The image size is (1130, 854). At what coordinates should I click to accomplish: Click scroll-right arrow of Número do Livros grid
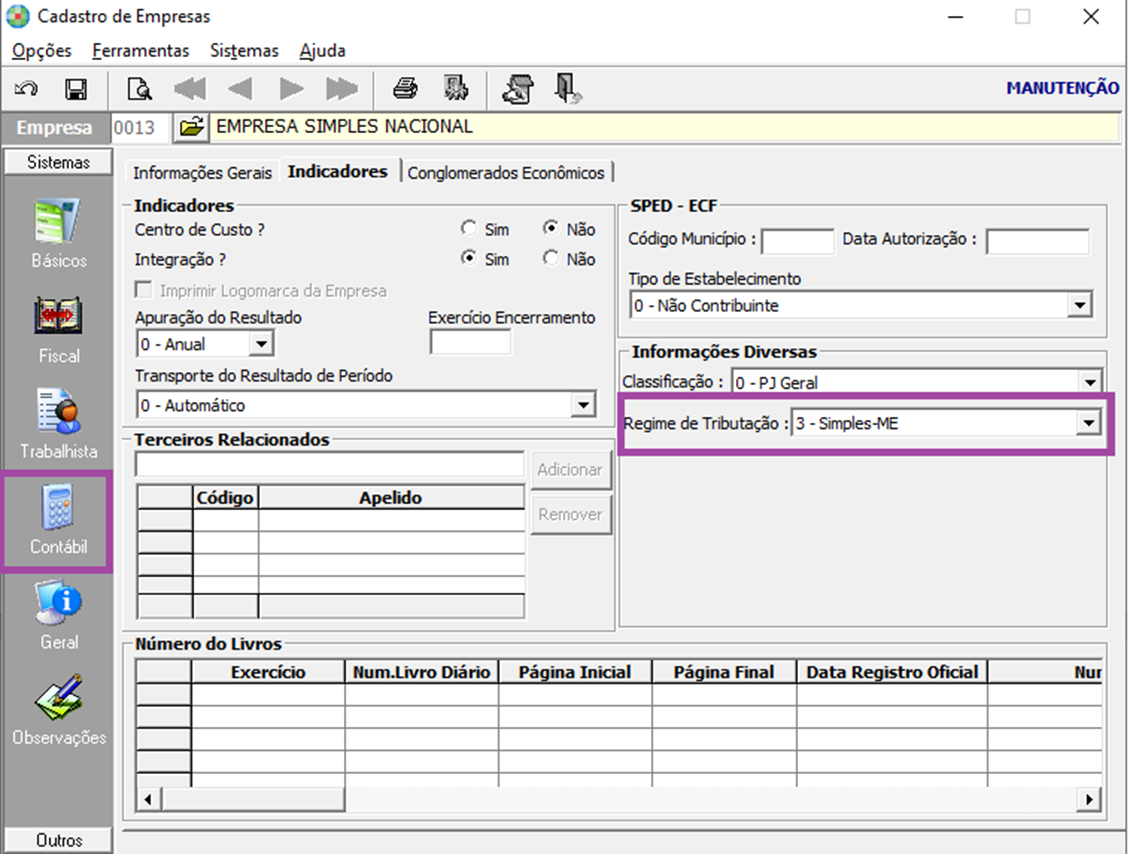point(1089,799)
